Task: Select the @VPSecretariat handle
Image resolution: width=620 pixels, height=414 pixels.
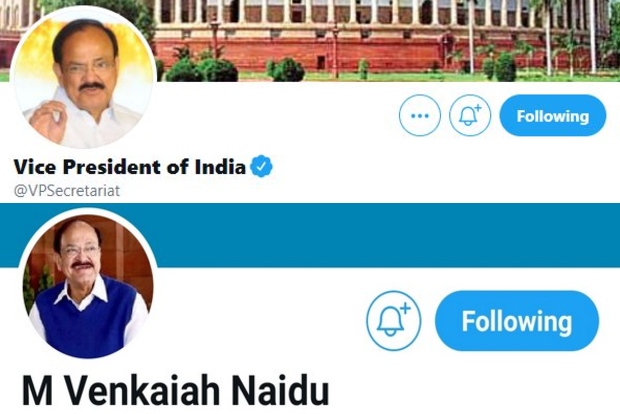Action: [67, 191]
